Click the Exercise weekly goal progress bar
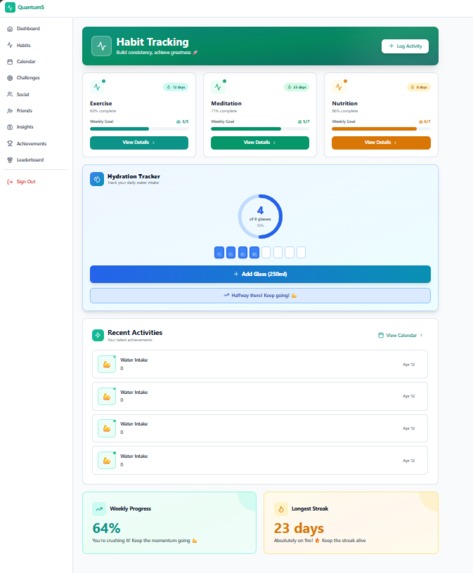Image resolution: width=473 pixels, height=573 pixels. (x=139, y=129)
